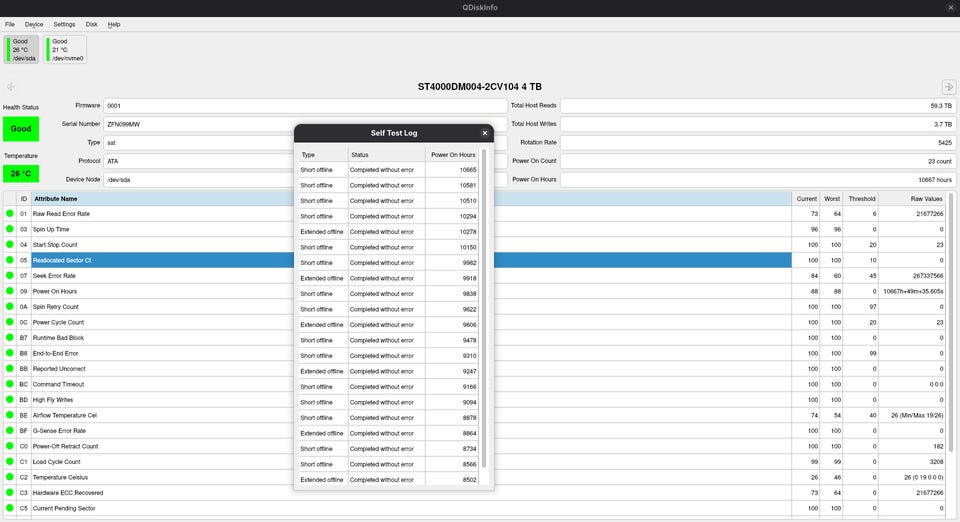Image resolution: width=960 pixels, height=522 pixels.
Task: Click green status dot for Spin Retry Count
Action: (10, 307)
